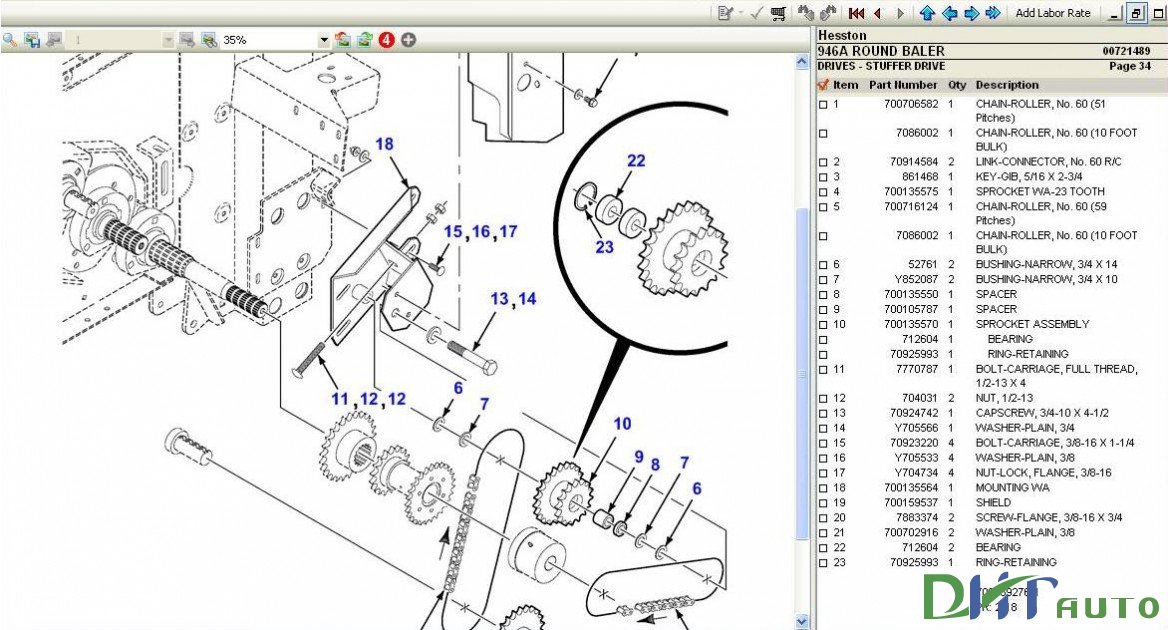This screenshot has width=1170, height=630.
Task: Select part number 70925993 for item 23
Action: click(x=914, y=563)
